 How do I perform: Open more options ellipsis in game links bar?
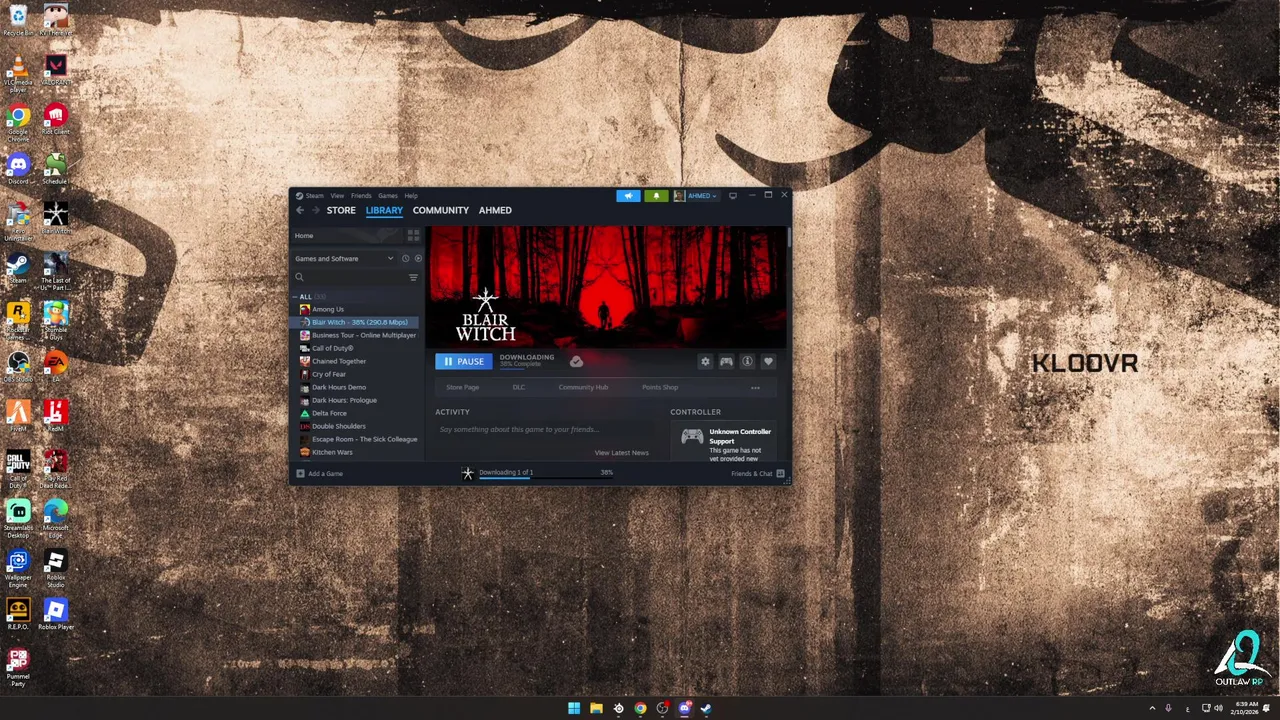click(x=755, y=387)
